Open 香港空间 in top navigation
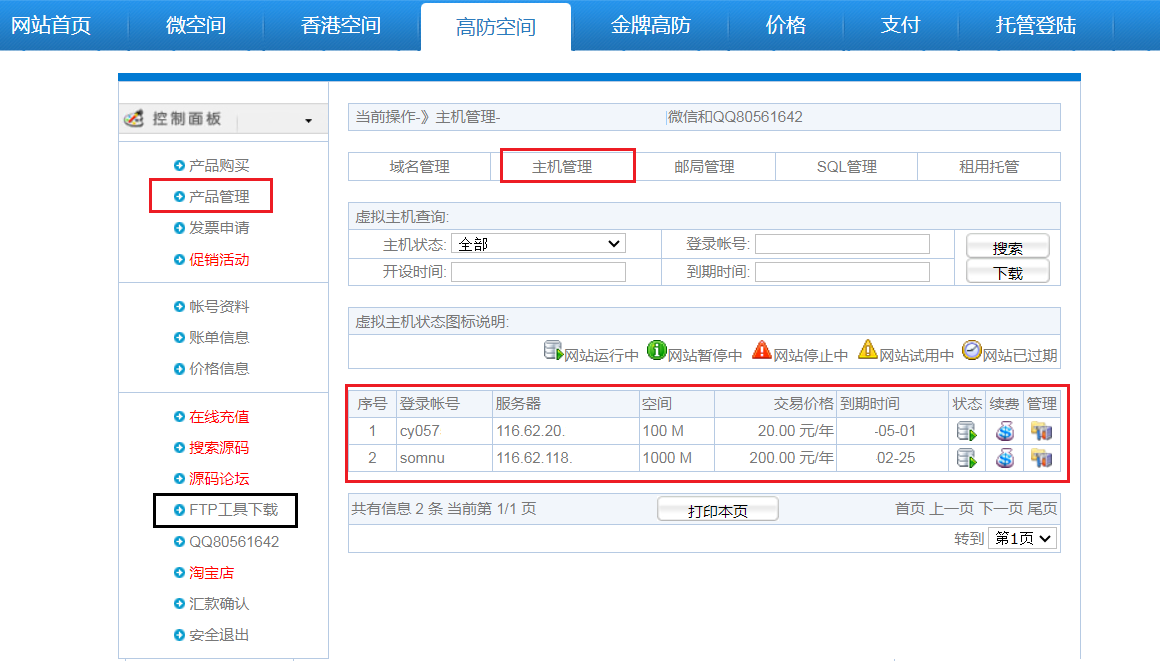1160x661 pixels. point(341,25)
